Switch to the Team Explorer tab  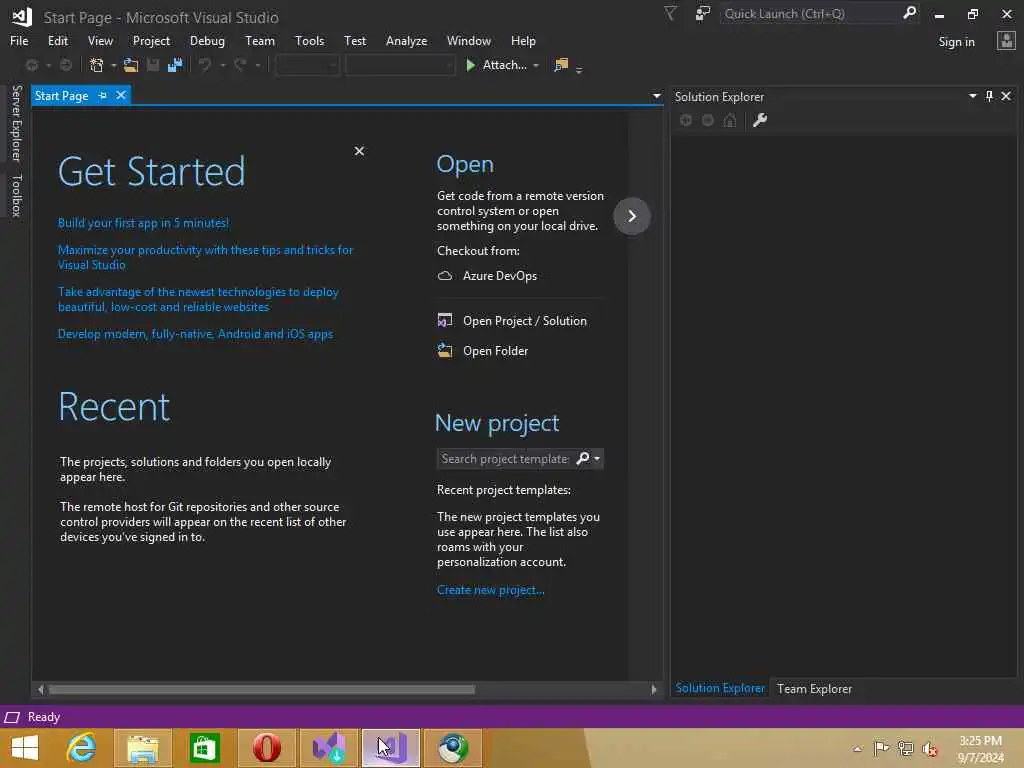point(814,688)
